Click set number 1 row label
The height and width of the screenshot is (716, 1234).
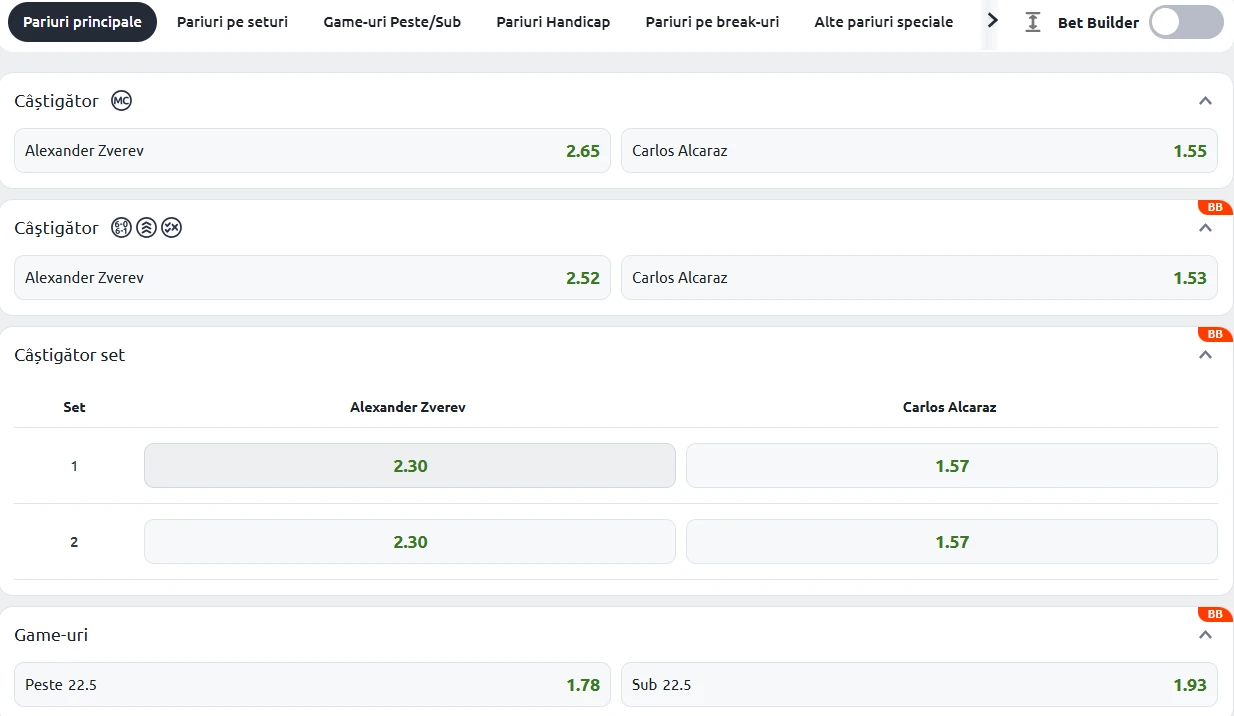click(74, 466)
